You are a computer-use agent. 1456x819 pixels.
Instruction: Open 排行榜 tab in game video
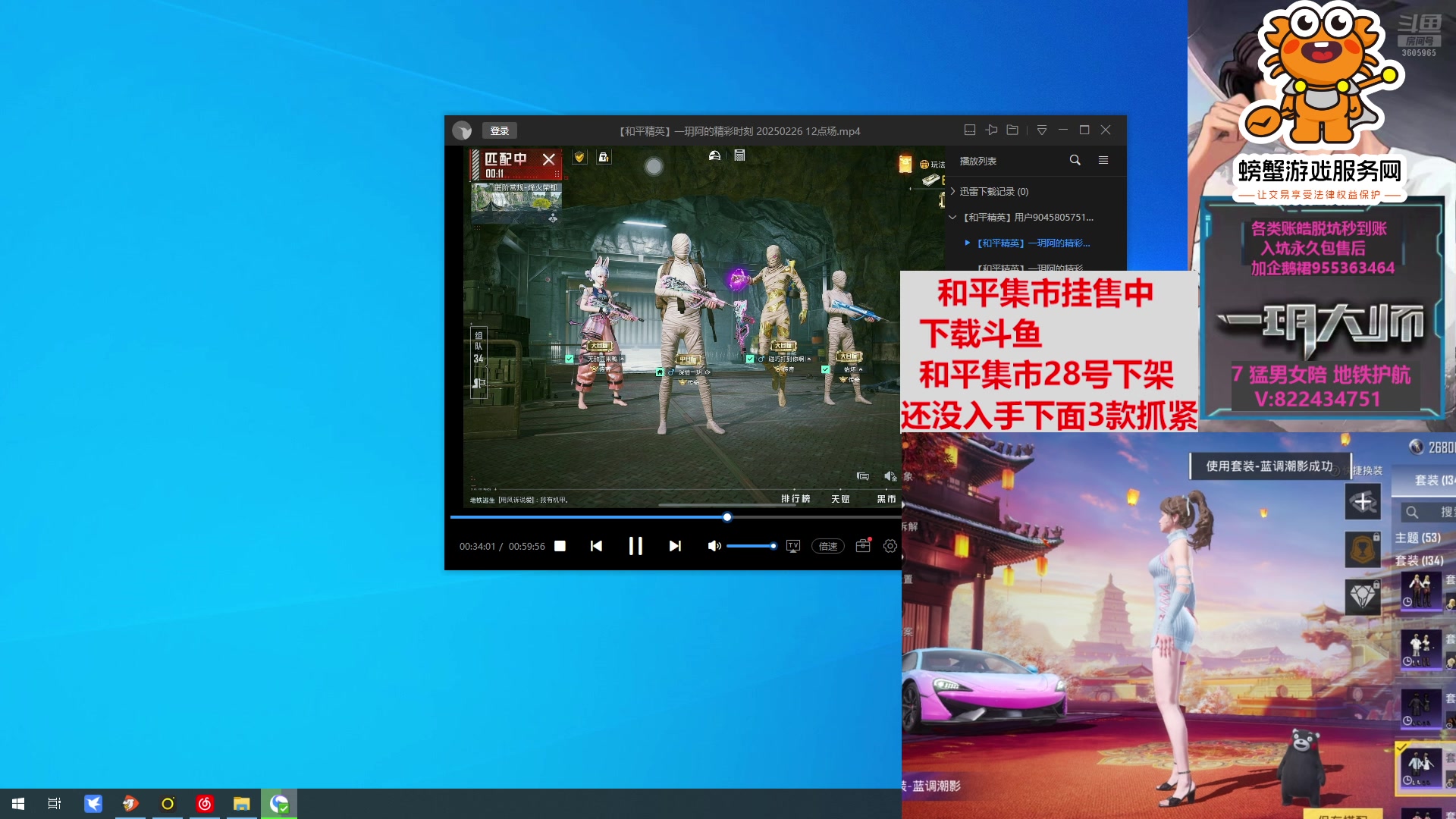pos(795,499)
